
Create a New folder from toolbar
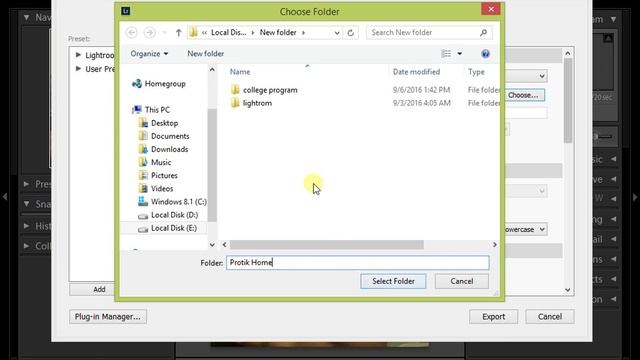click(x=205, y=54)
